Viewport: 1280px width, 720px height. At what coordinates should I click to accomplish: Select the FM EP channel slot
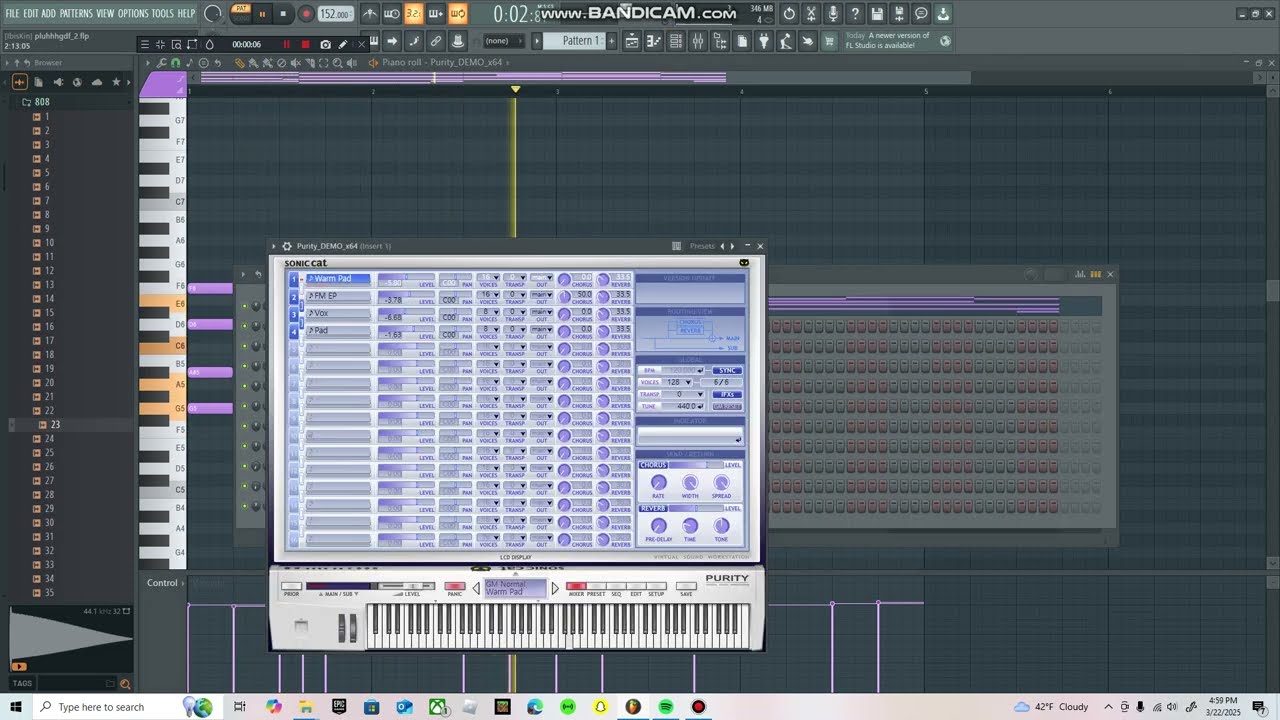coord(338,296)
